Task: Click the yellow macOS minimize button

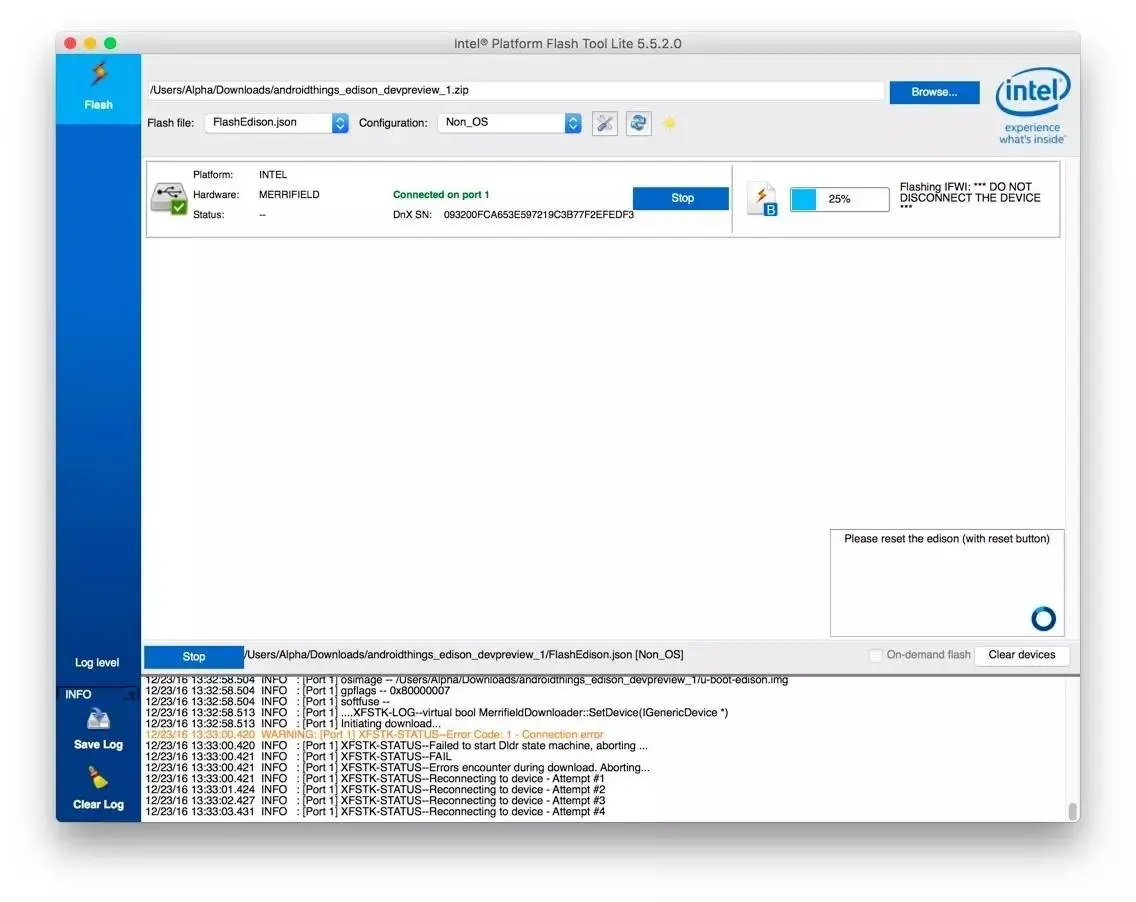Action: click(91, 43)
